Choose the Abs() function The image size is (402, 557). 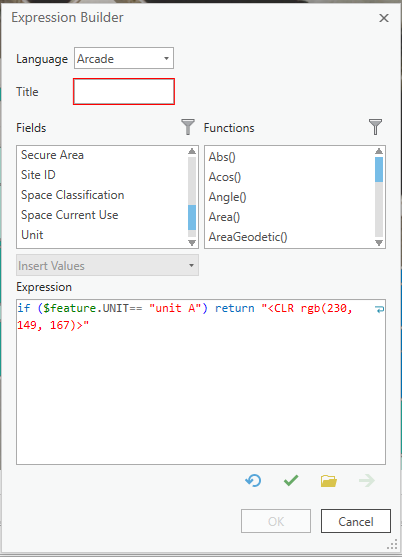point(222,157)
